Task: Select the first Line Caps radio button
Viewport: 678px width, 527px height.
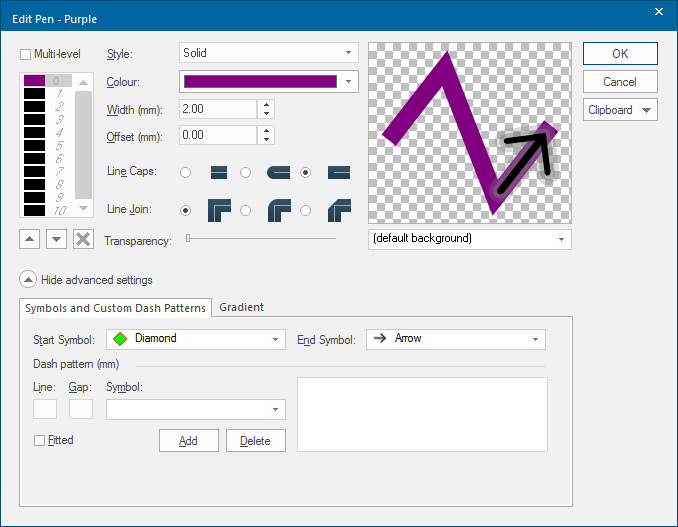Action: [185, 172]
